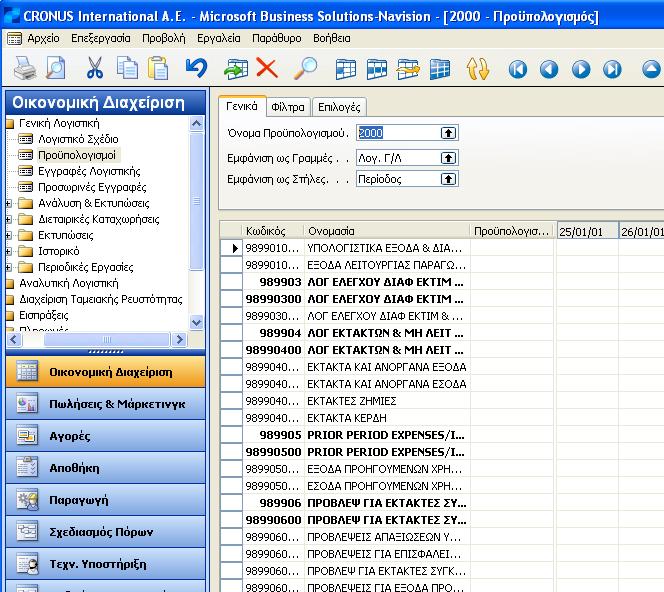Image resolution: width=664 pixels, height=592 pixels.
Task: Open dropdown for Εμφάνιση ως Γραμμές
Action: pyautogui.click(x=448, y=158)
